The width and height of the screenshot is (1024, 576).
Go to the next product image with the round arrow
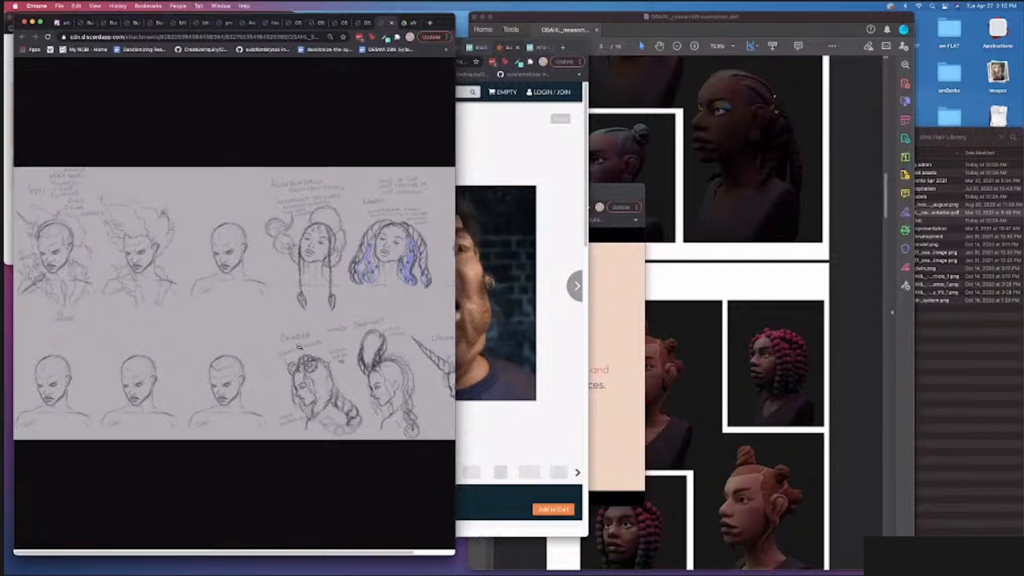[x=575, y=286]
